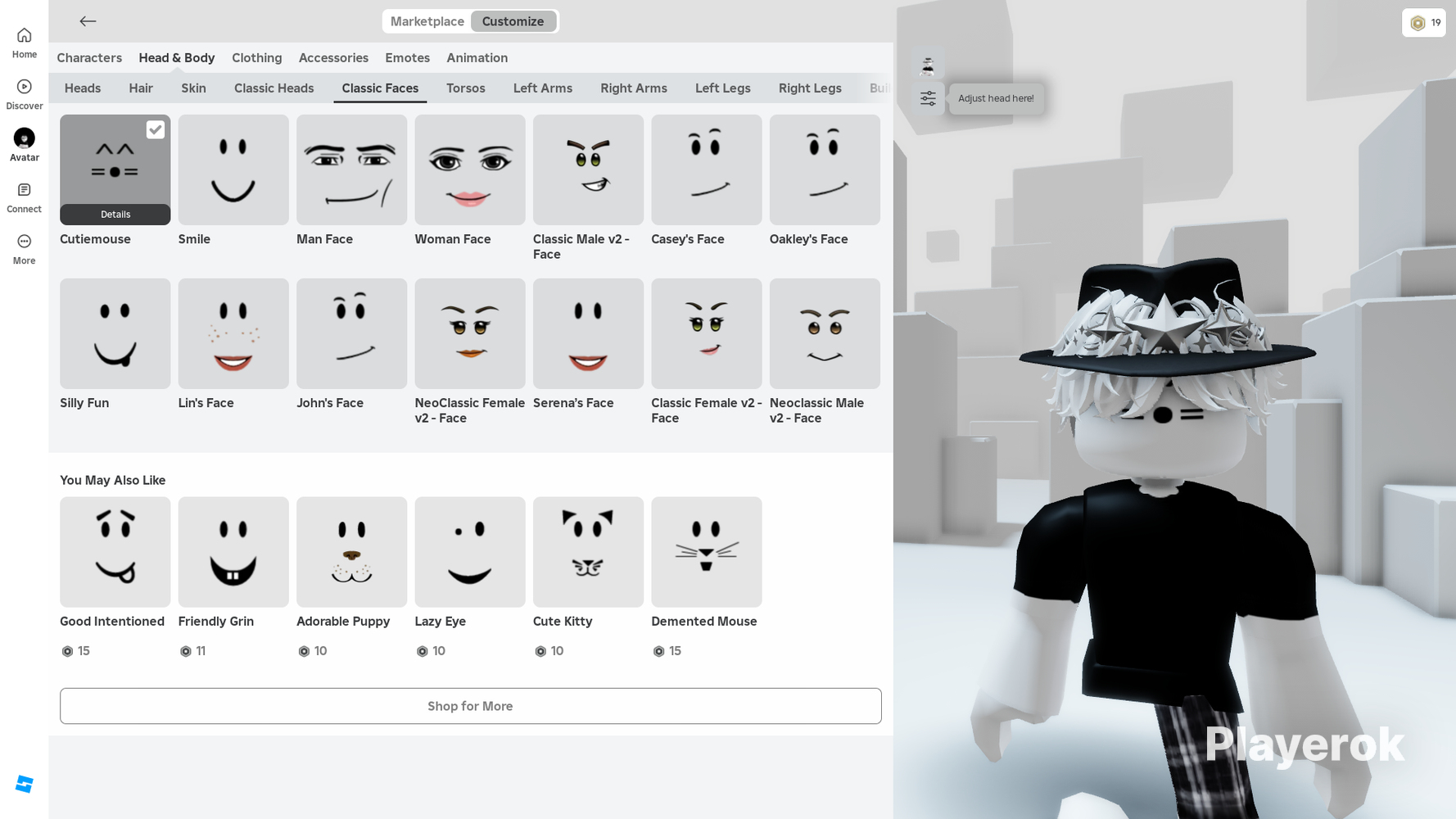This screenshot has height=819, width=1456.
Task: Switch to the Hair subtab
Action: (141, 88)
